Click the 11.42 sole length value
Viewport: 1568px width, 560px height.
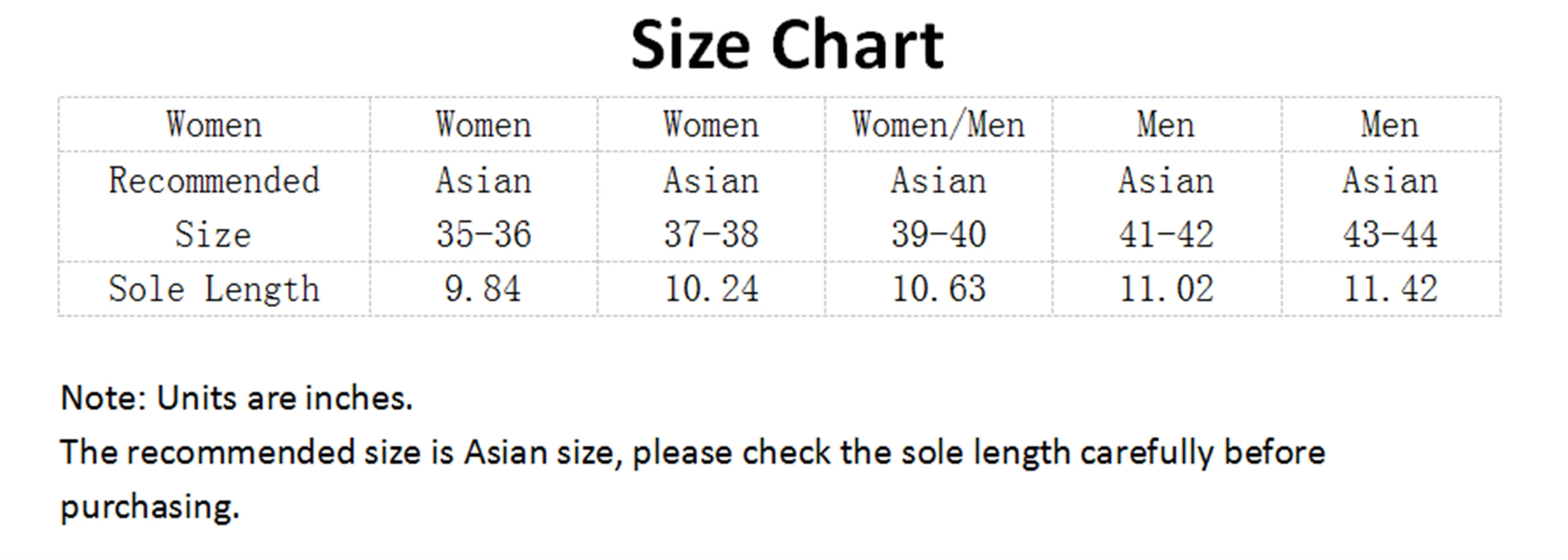pos(1390,289)
